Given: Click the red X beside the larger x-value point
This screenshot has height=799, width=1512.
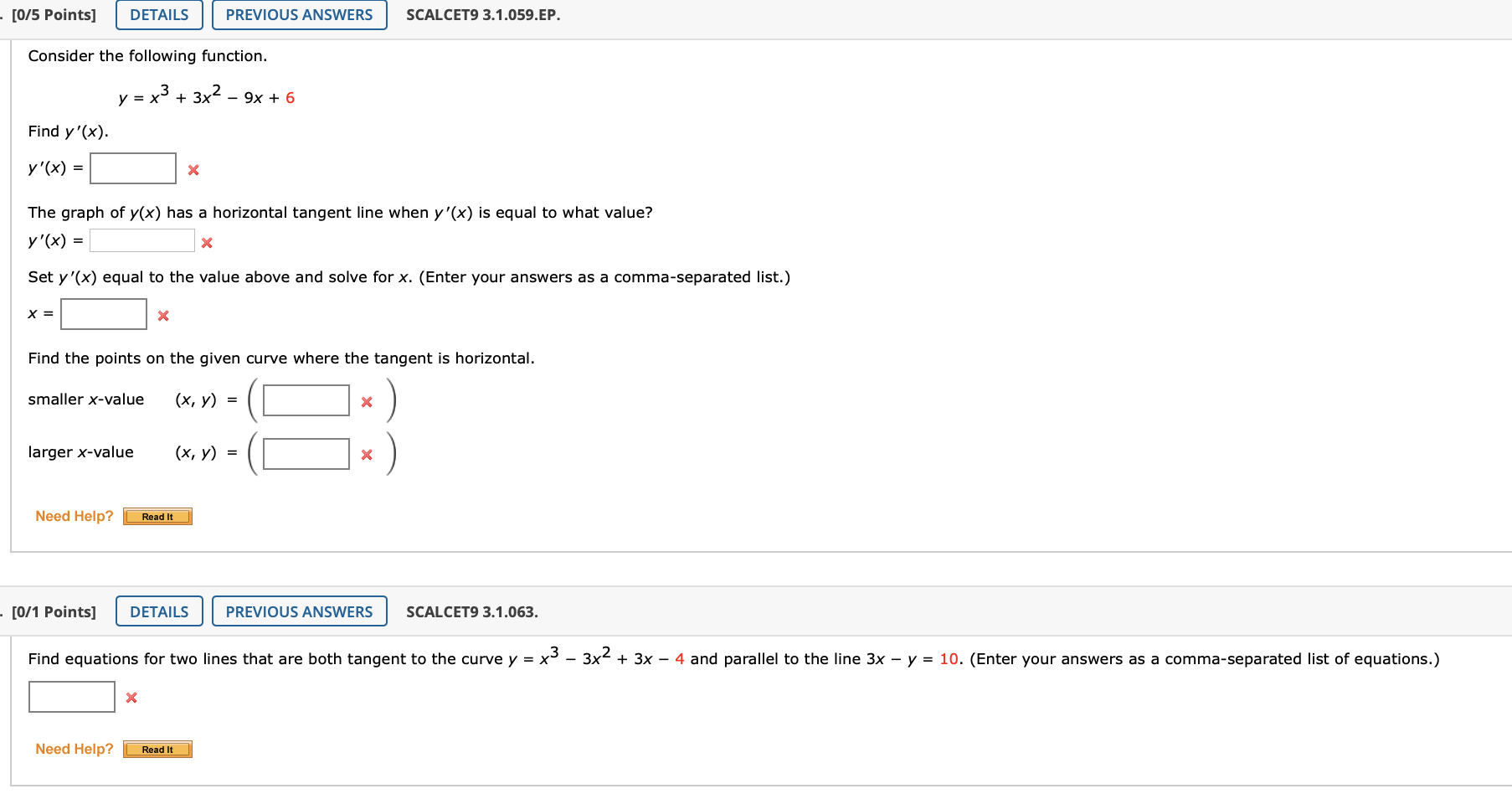Looking at the screenshot, I should point(366,455).
